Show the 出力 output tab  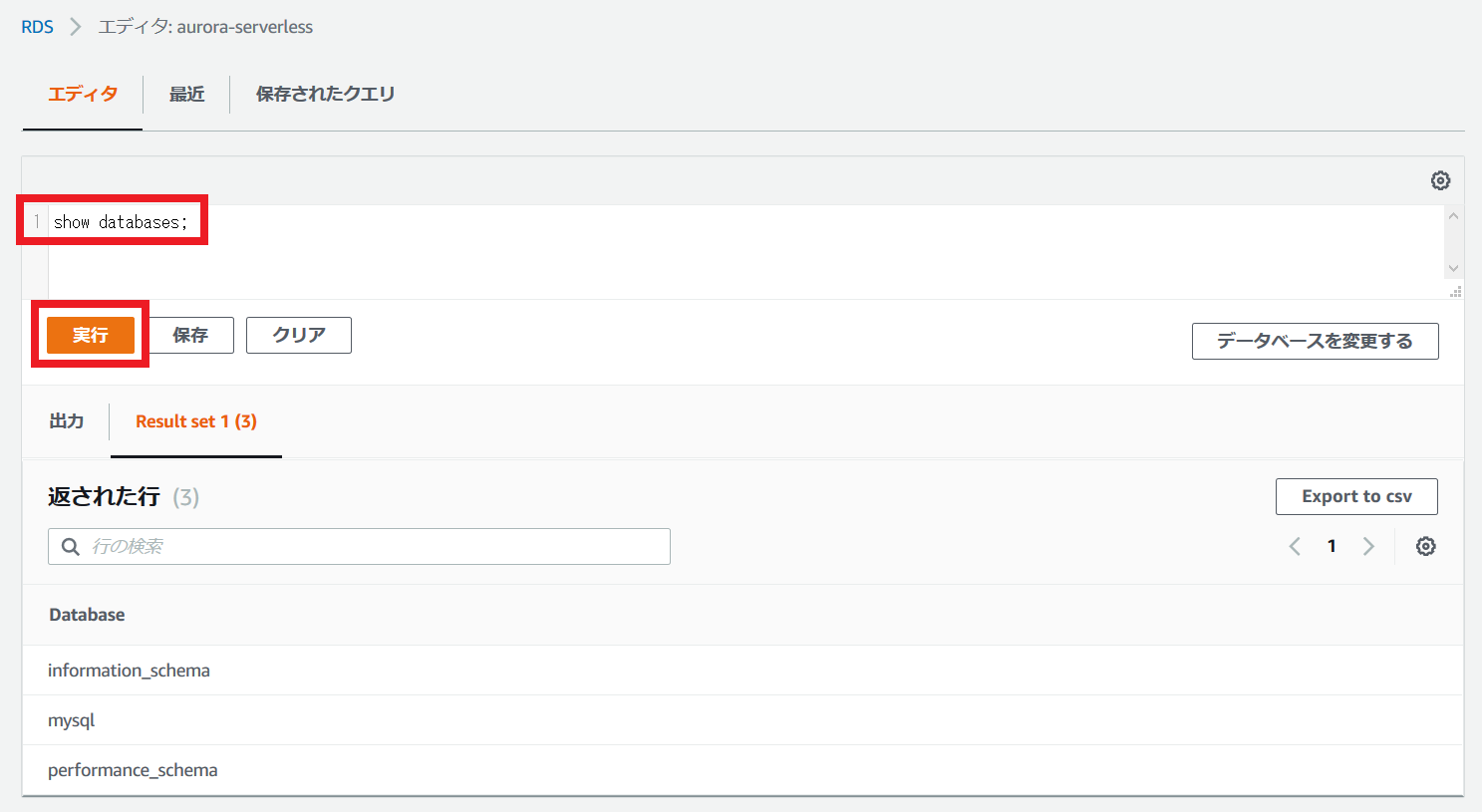tap(66, 421)
